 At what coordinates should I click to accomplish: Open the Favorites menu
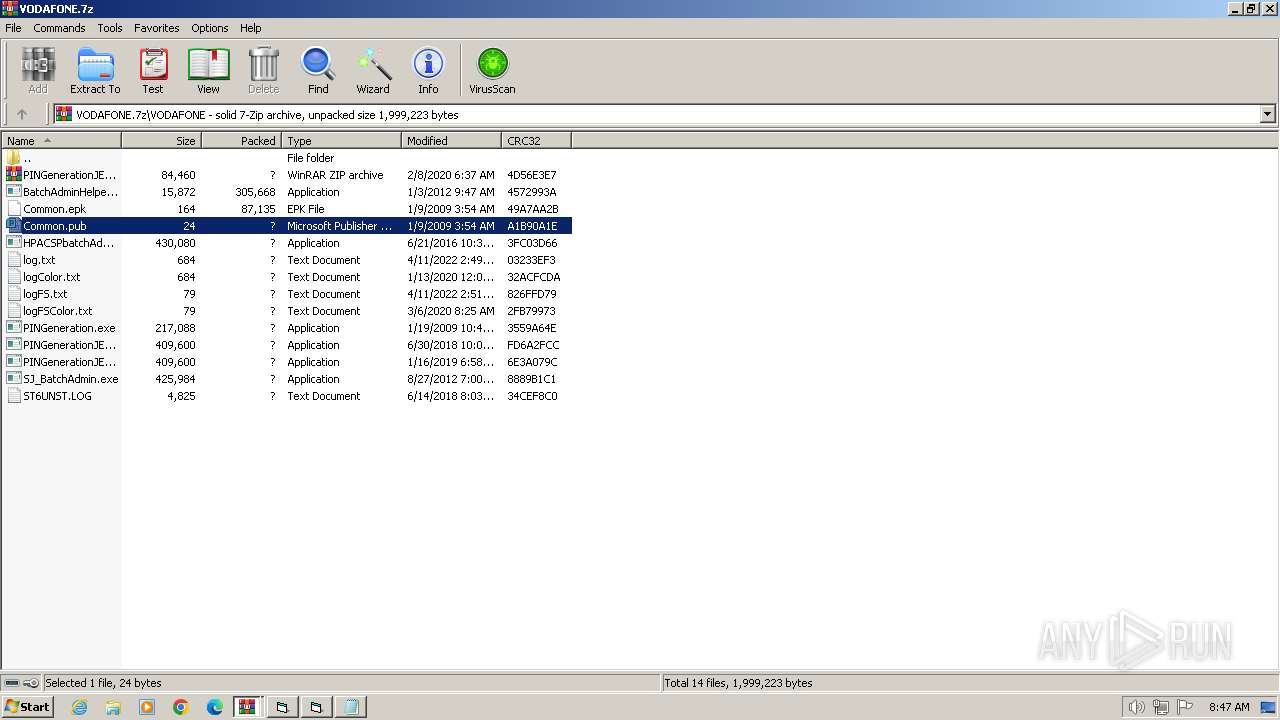coord(157,28)
